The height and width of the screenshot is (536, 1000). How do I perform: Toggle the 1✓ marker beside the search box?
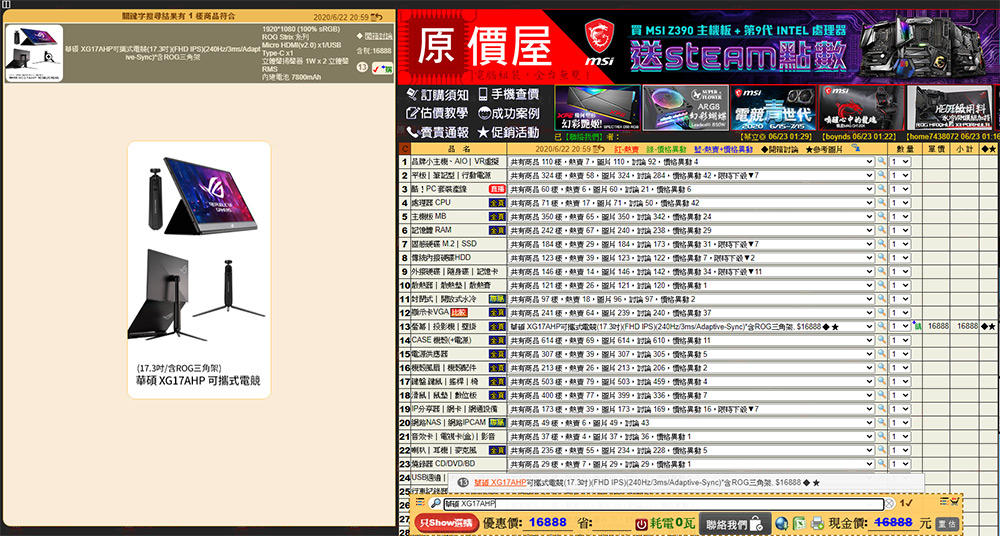[906, 503]
